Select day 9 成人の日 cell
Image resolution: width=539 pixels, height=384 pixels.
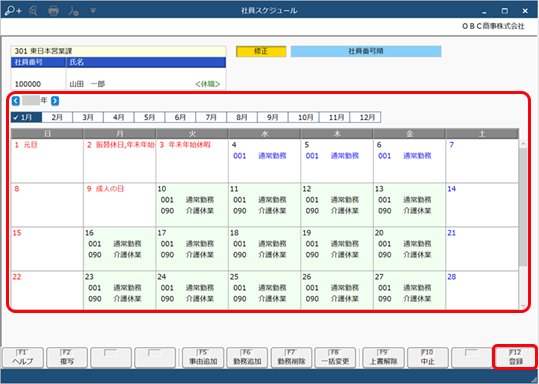coord(120,205)
